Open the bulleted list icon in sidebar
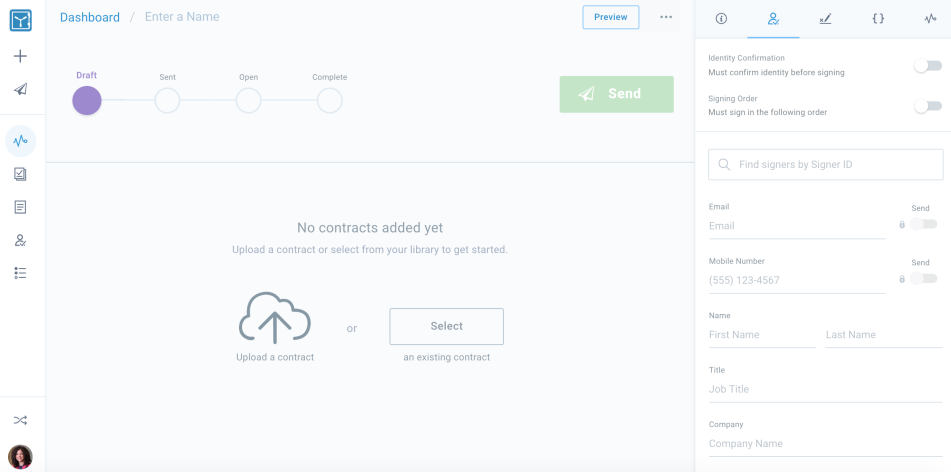Image resolution: width=951 pixels, height=472 pixels. click(21, 273)
